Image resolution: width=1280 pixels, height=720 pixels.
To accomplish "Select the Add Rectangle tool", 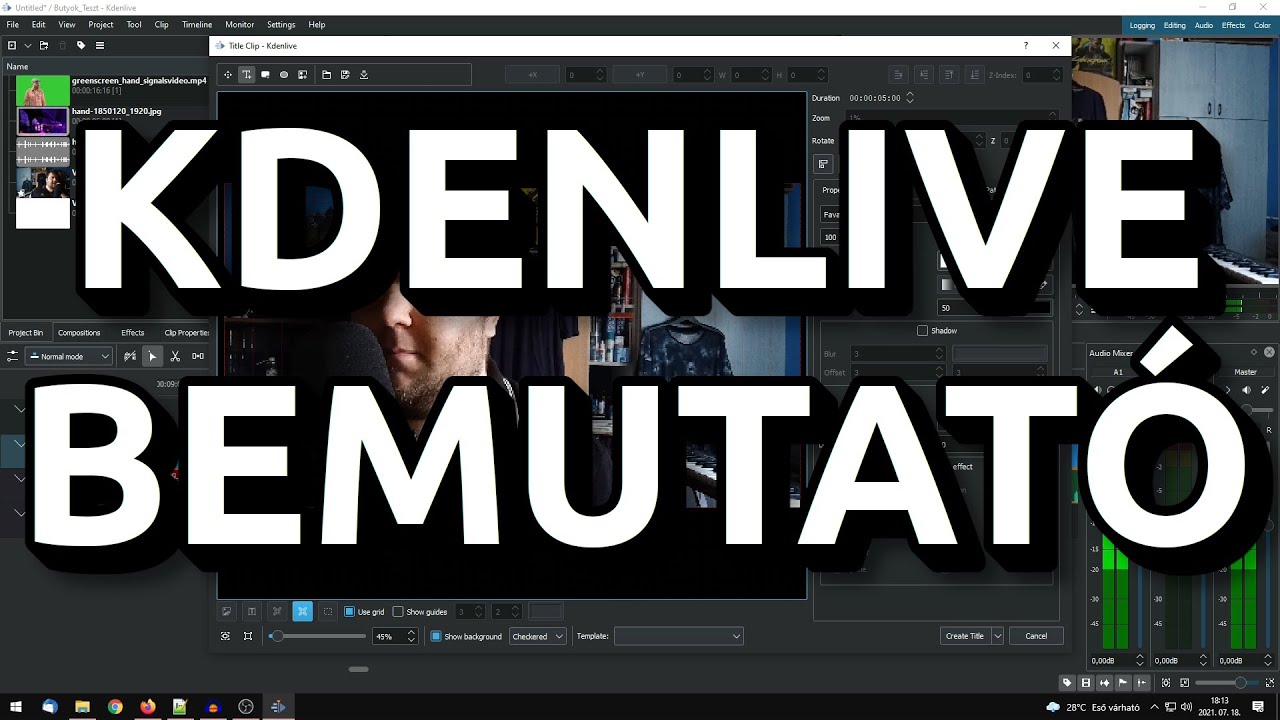I will coord(265,74).
